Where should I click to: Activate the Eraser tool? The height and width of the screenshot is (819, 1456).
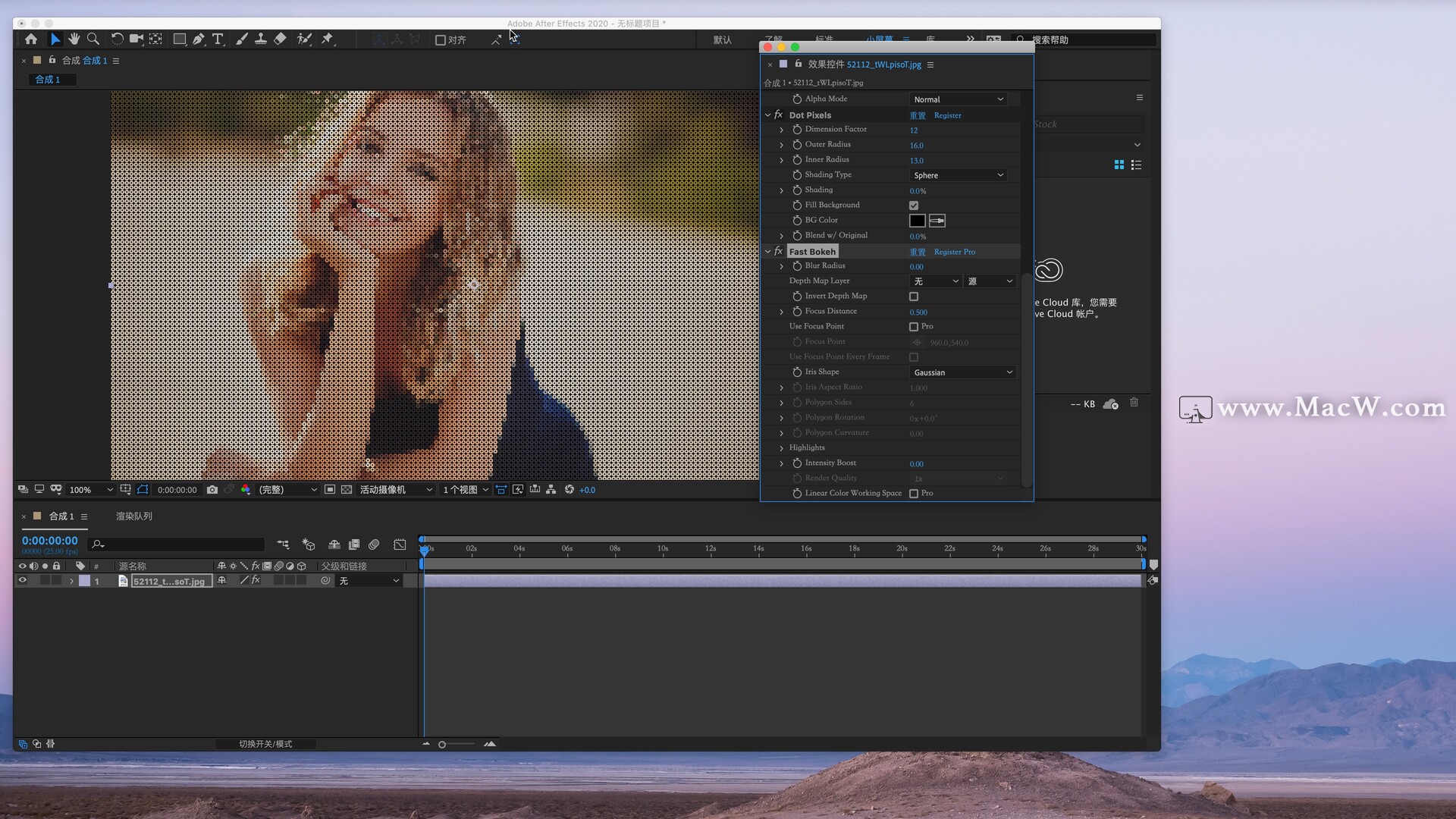pyautogui.click(x=280, y=39)
